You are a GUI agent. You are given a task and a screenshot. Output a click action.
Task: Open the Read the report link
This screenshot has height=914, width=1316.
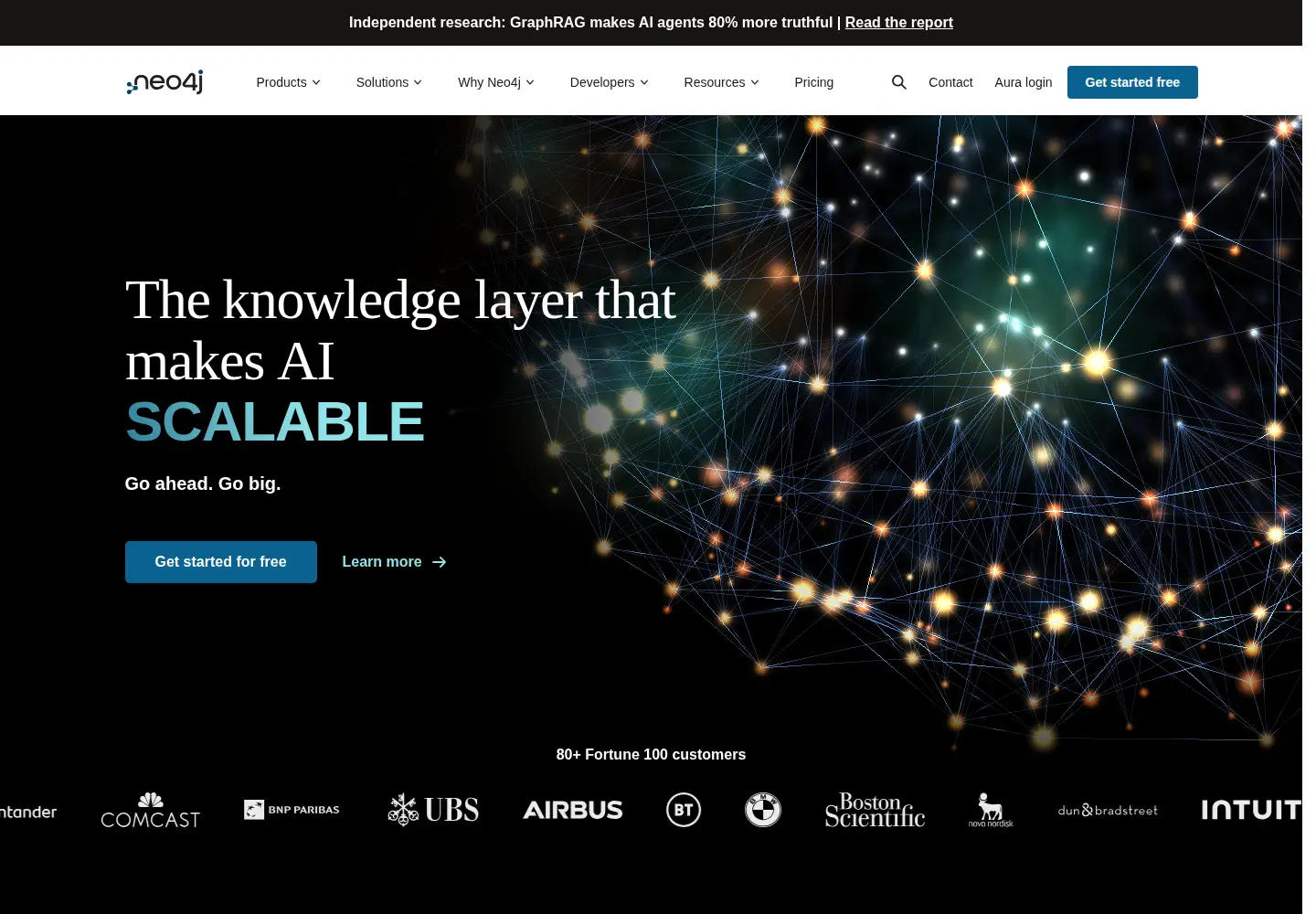[899, 22]
